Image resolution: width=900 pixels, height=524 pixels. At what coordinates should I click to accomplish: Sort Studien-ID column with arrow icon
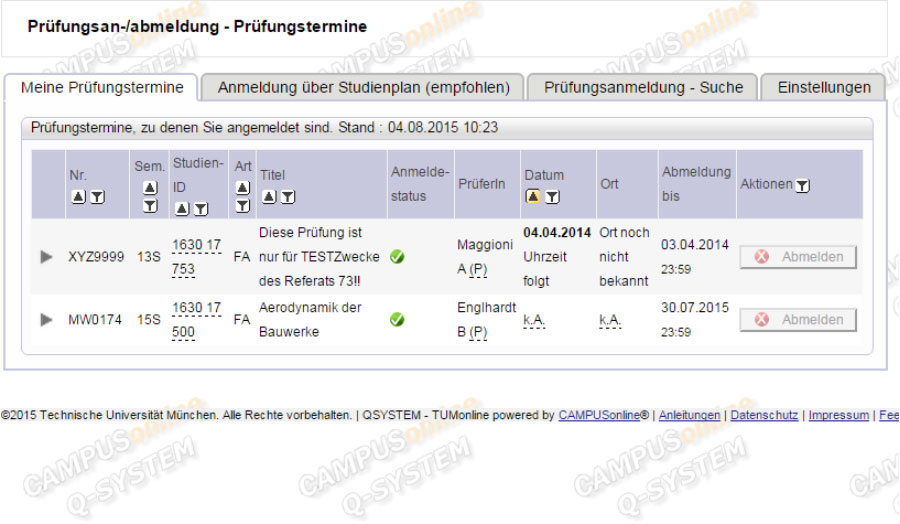pos(181,208)
